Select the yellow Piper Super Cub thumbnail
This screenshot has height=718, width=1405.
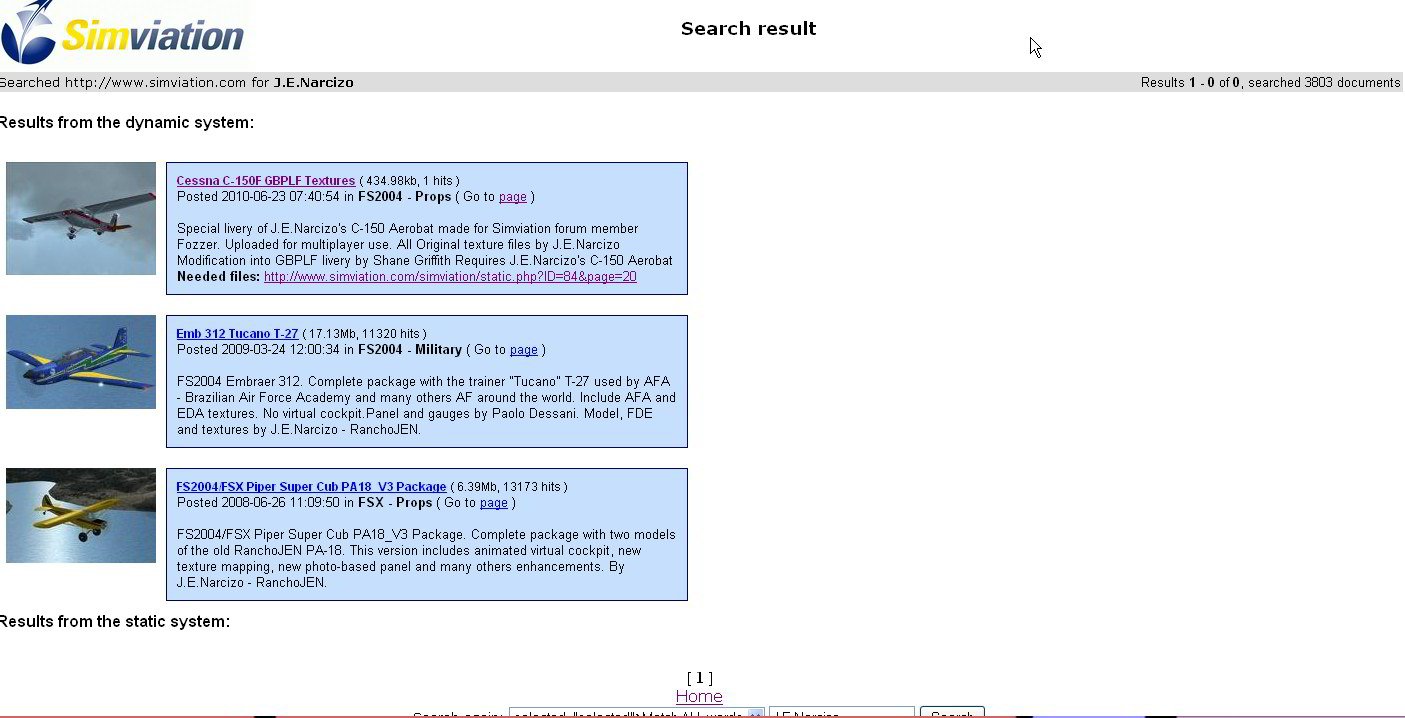[x=81, y=515]
